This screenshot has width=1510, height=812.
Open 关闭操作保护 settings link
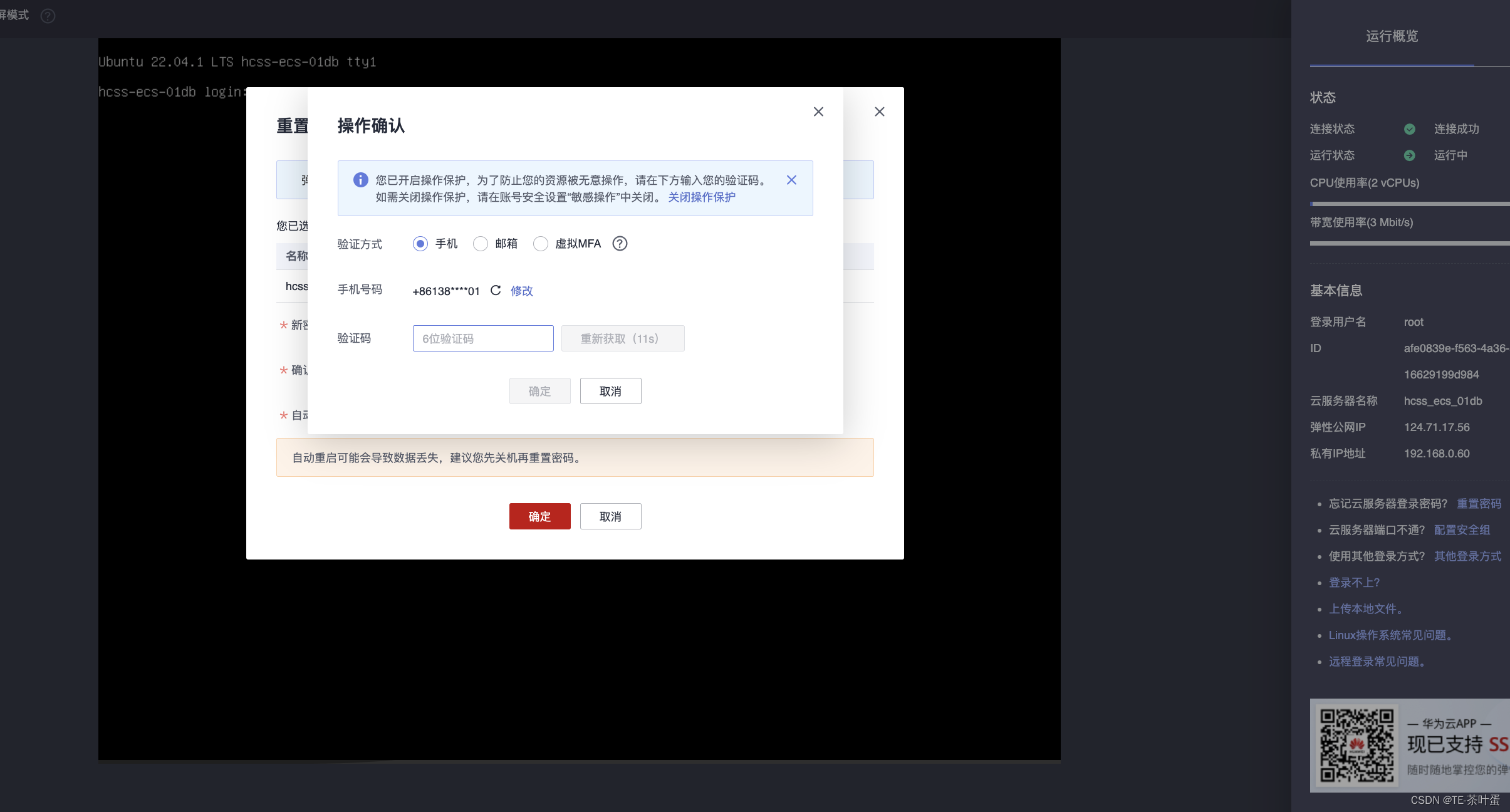[x=700, y=197]
